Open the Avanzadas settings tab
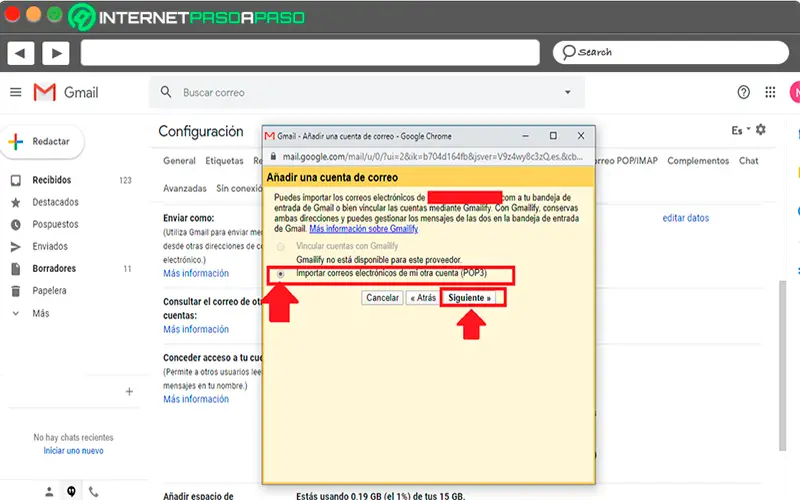 185,188
